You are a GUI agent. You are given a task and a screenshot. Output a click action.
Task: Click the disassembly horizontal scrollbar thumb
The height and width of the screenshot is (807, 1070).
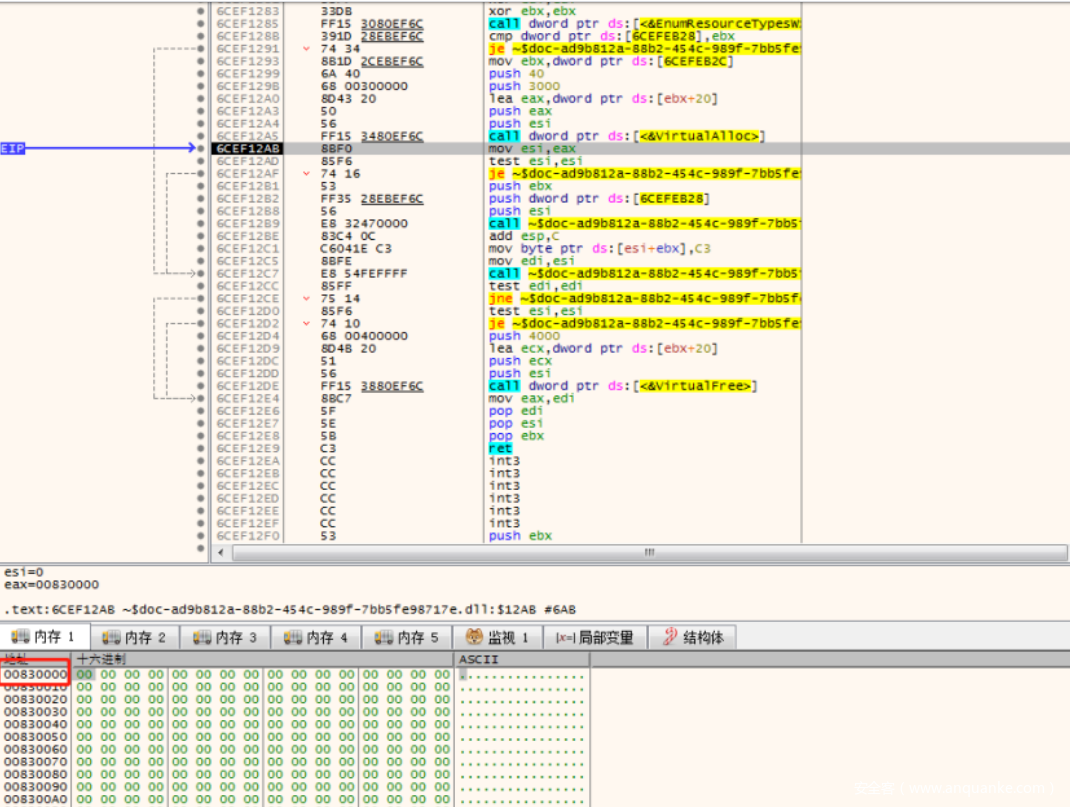pyautogui.click(x=649, y=551)
